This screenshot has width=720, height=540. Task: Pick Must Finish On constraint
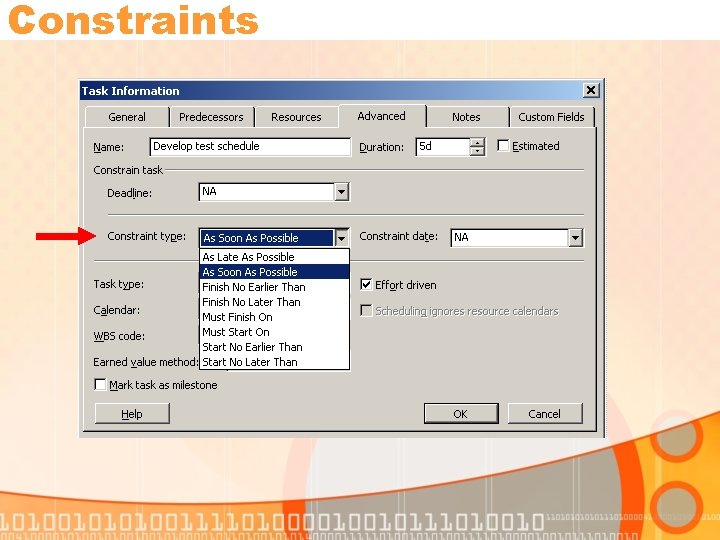(x=274, y=317)
